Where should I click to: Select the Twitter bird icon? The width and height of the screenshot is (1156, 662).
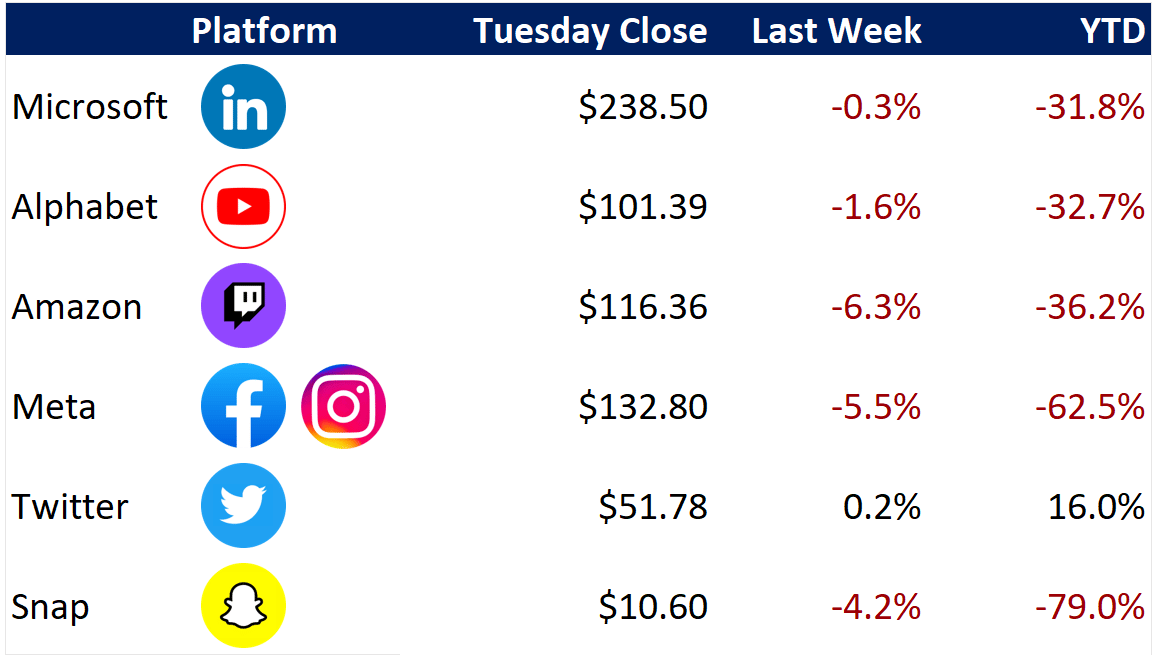(x=243, y=506)
